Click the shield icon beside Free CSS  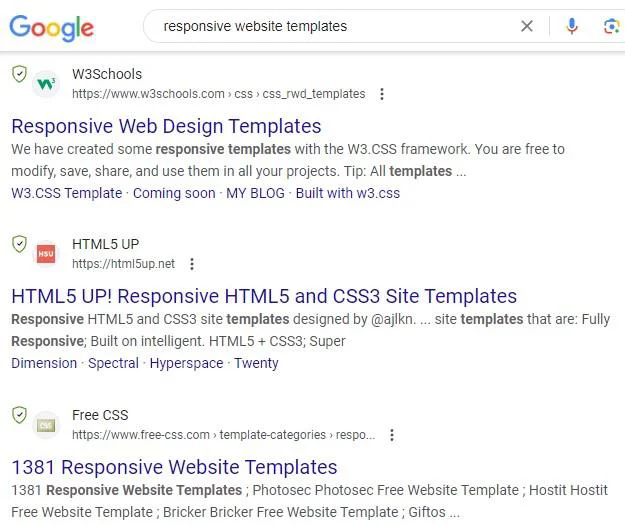pyautogui.click(x=19, y=415)
